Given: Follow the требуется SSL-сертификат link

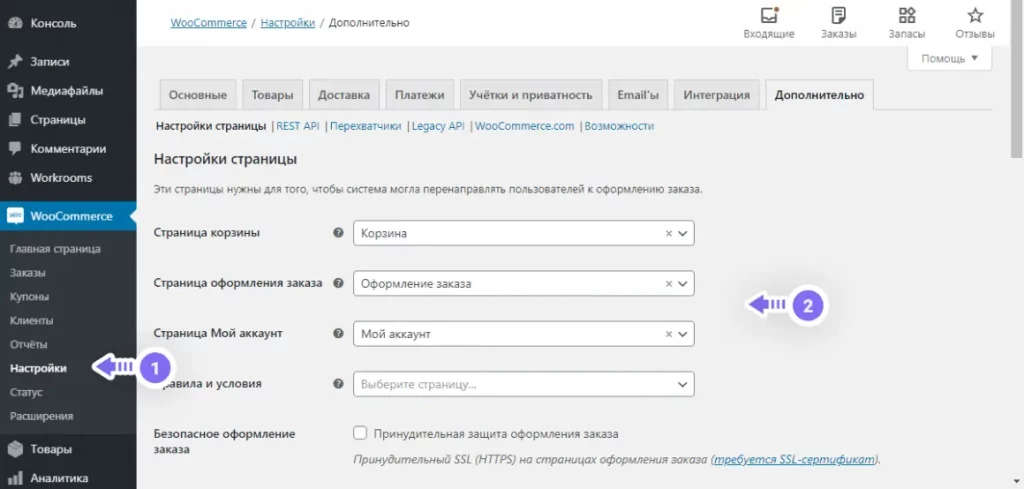Looking at the screenshot, I should coord(794,460).
